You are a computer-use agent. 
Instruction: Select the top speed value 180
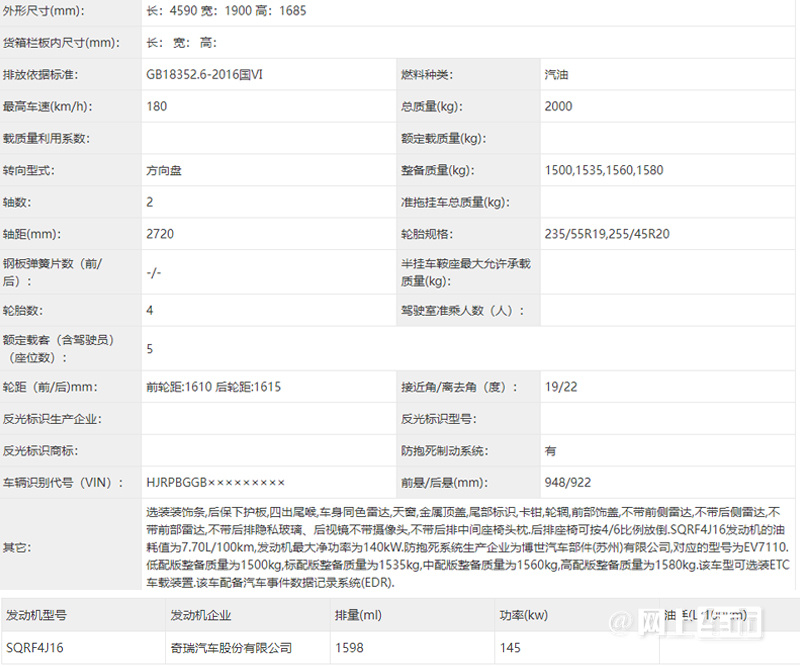[x=157, y=106]
